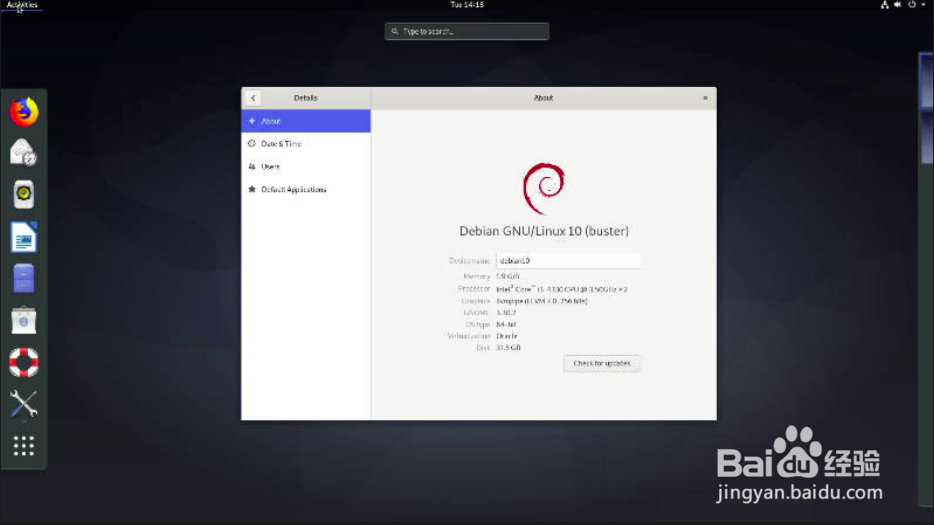Select the first workspace thumbnail

click(x=927, y=80)
